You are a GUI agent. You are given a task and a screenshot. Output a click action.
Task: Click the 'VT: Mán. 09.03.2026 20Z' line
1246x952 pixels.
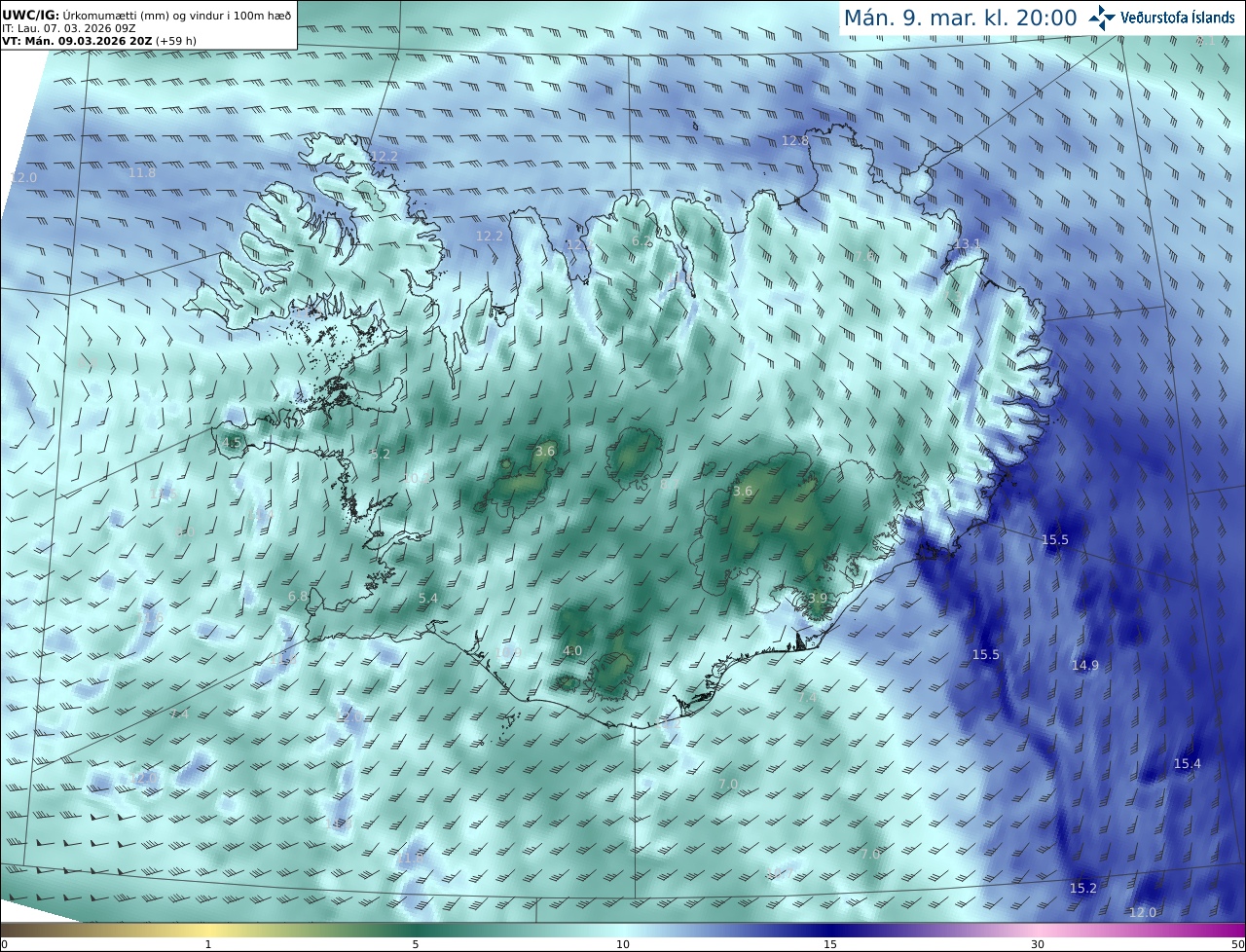(98, 41)
